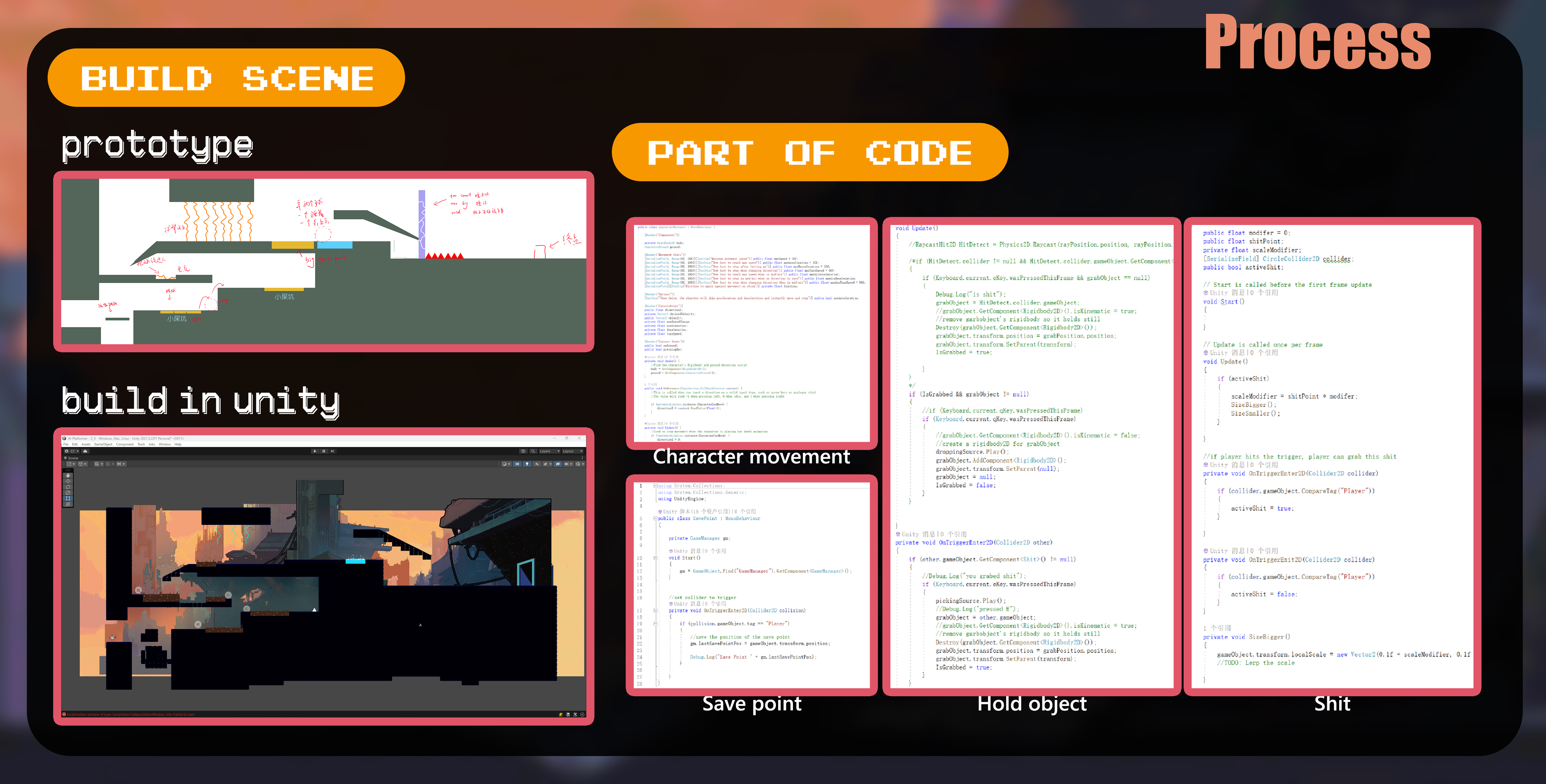Open Unity undo history icon

click(523, 451)
